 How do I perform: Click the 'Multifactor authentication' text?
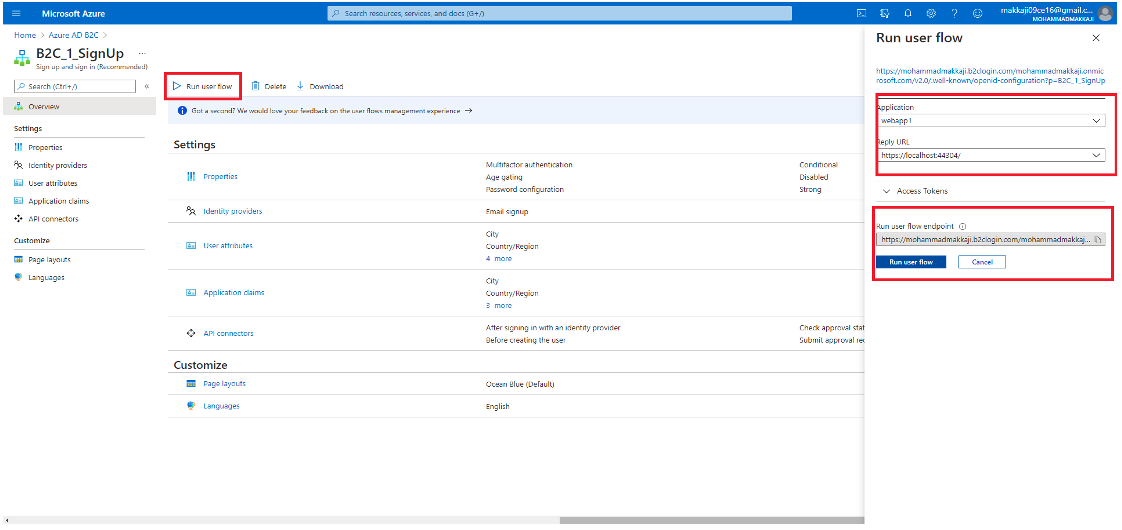(x=529, y=165)
